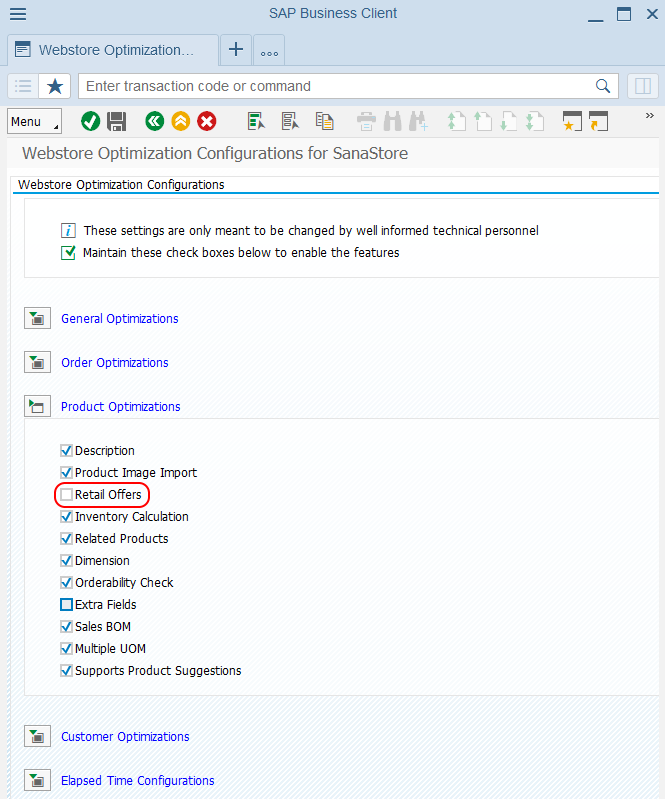665x799 pixels.
Task: Expand General Optimizations section icon
Action: pyautogui.click(x=37, y=318)
